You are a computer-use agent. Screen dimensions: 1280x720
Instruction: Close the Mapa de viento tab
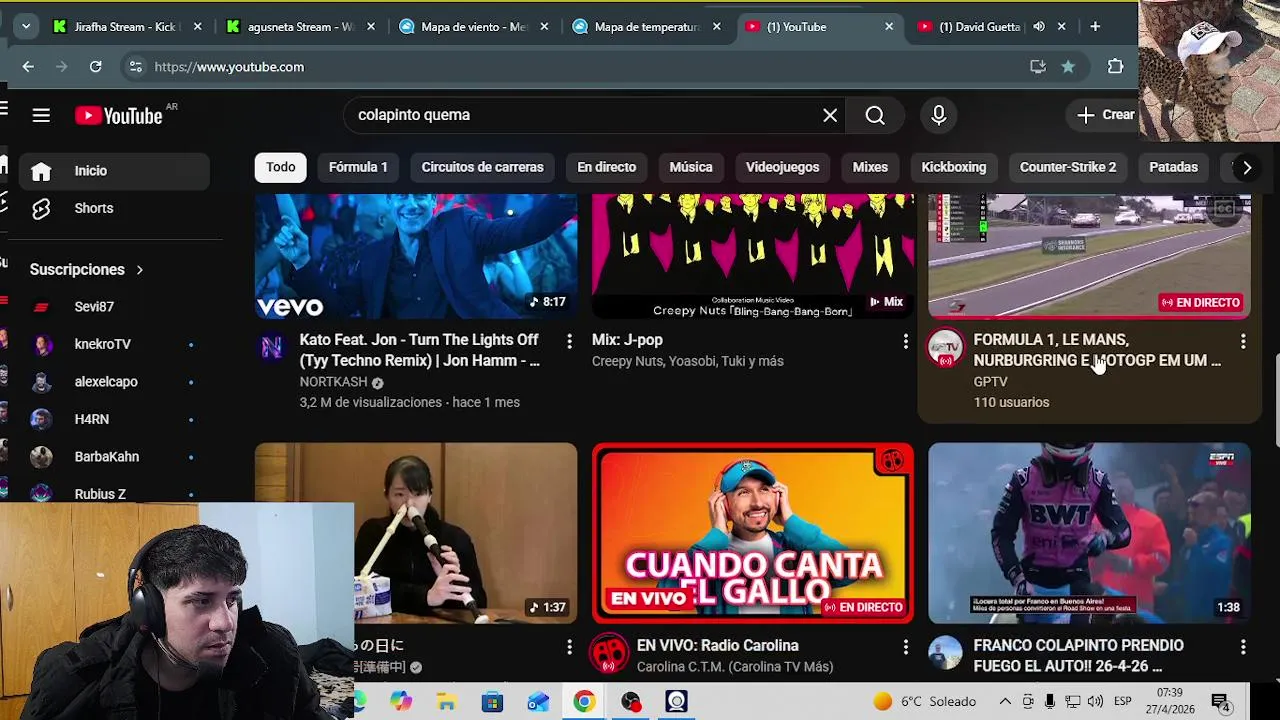[x=543, y=27]
